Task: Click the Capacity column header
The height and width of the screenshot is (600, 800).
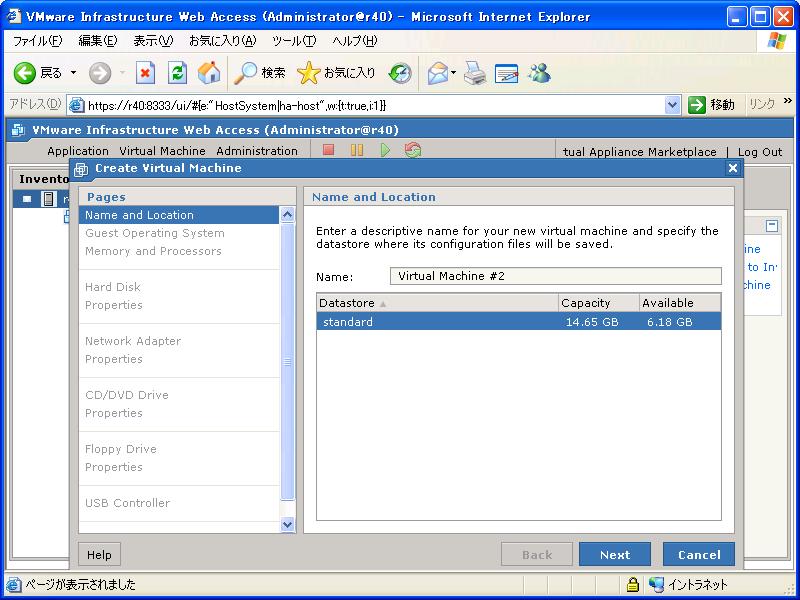Action: click(598, 303)
